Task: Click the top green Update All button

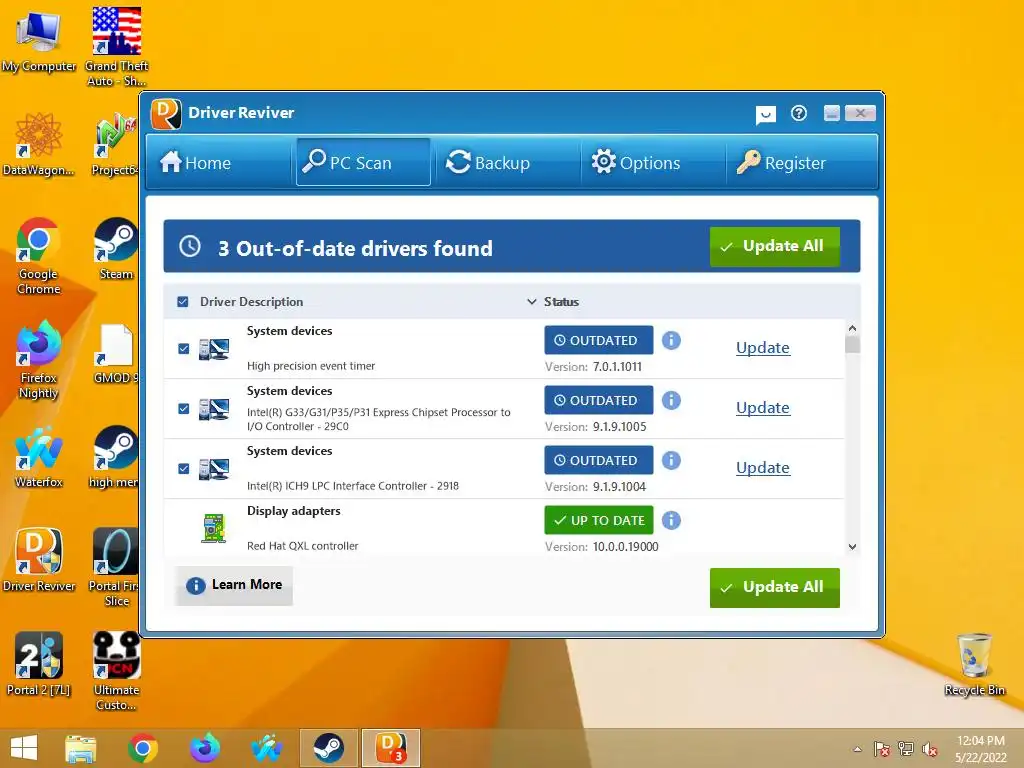Action: (x=775, y=246)
